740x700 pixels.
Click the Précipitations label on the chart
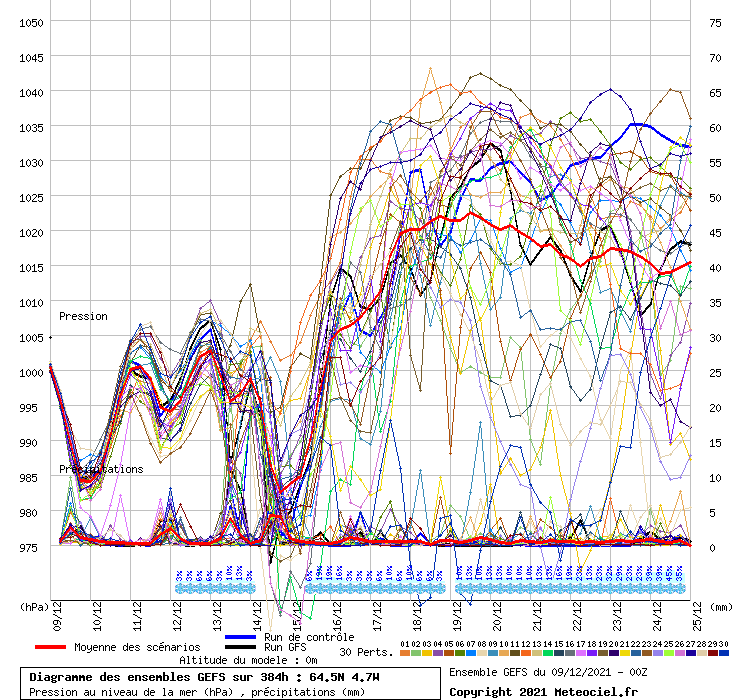pyautogui.click(x=100, y=469)
